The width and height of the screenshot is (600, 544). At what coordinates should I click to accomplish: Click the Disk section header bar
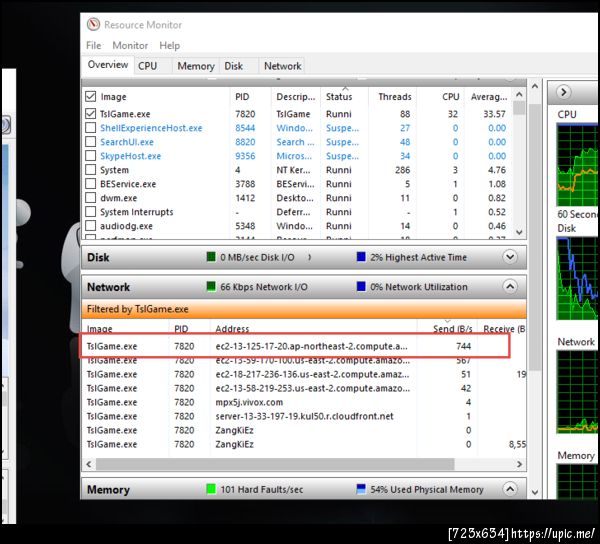pos(304,257)
